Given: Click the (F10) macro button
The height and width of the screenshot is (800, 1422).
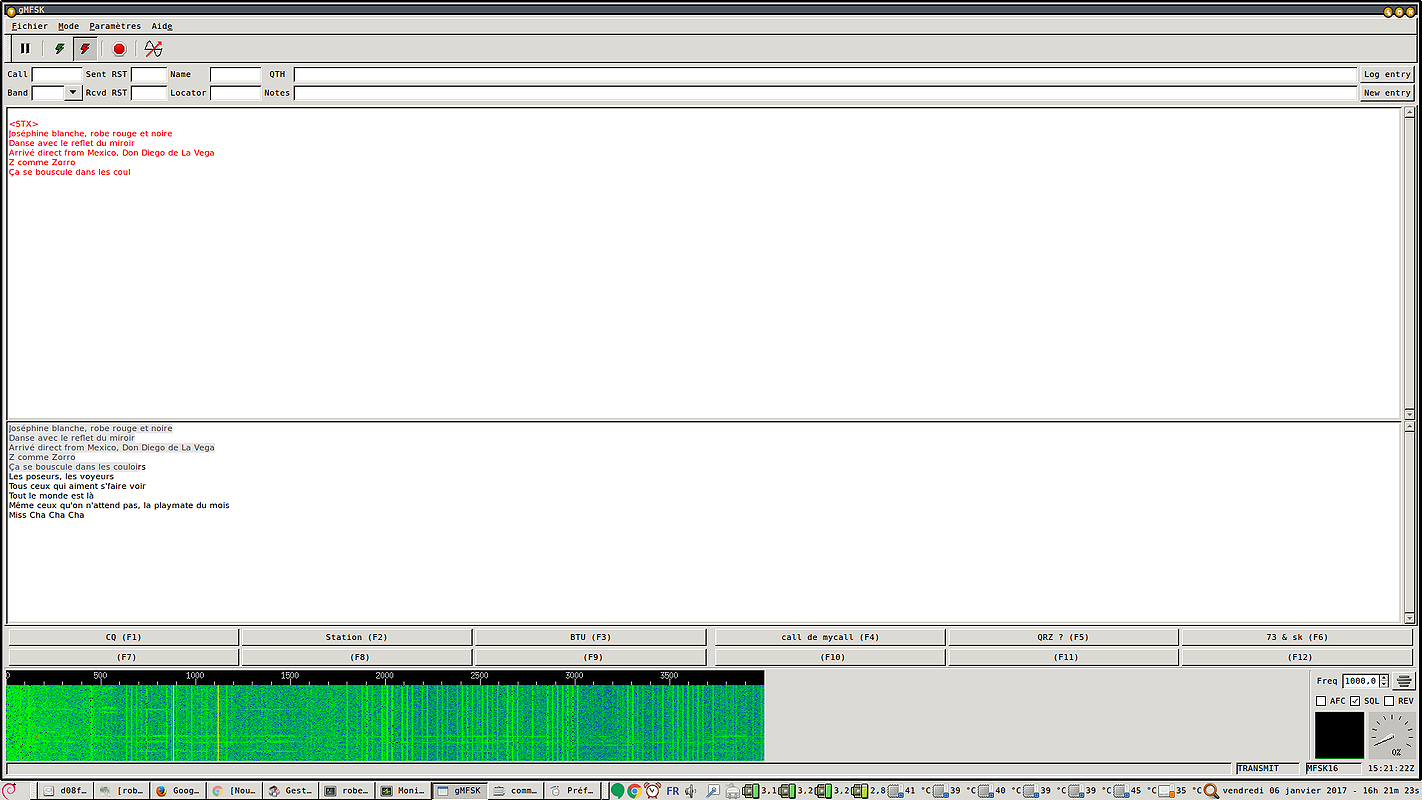Looking at the screenshot, I should 830,657.
